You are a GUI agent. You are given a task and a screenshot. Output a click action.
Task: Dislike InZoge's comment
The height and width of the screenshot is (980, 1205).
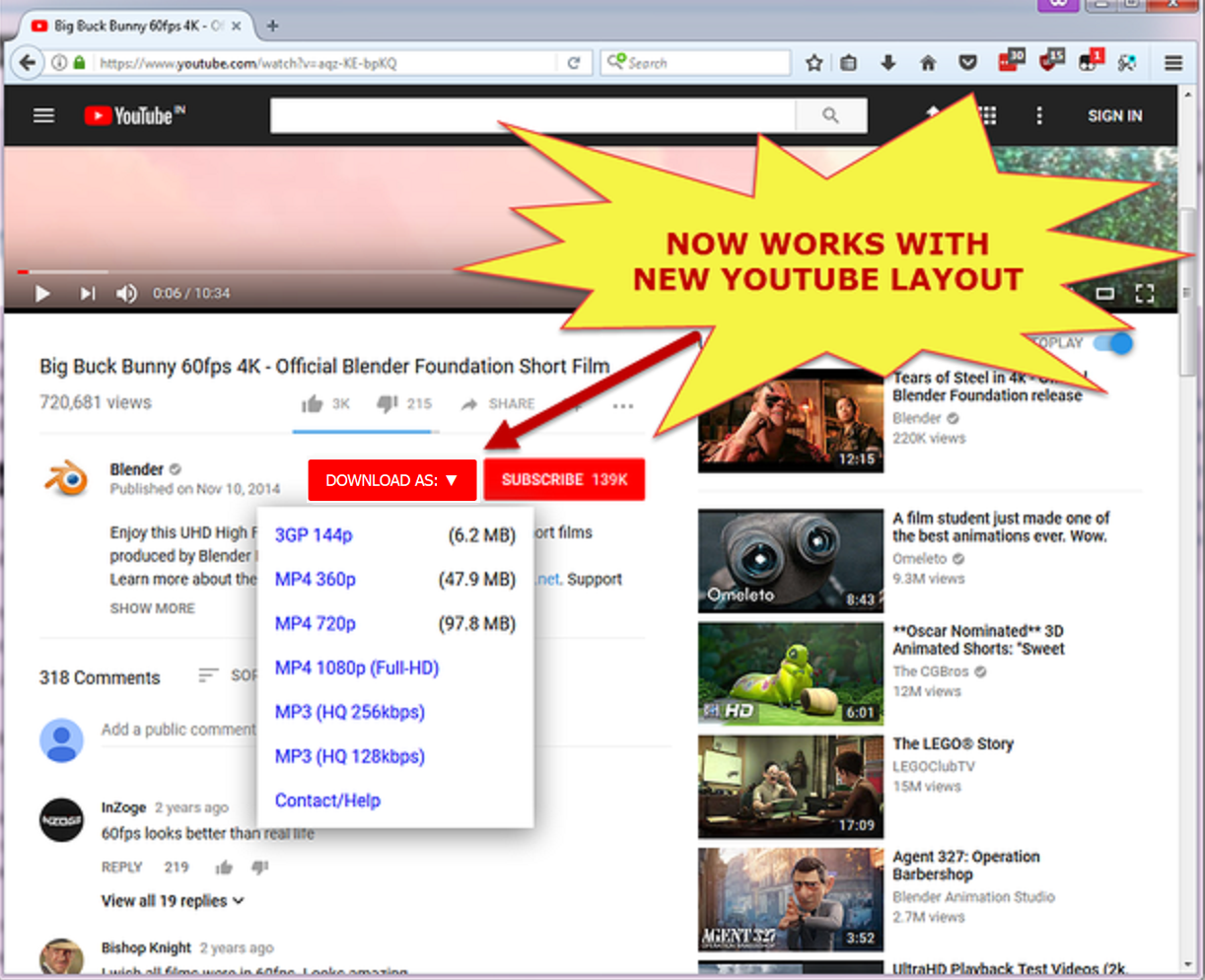click(x=259, y=868)
